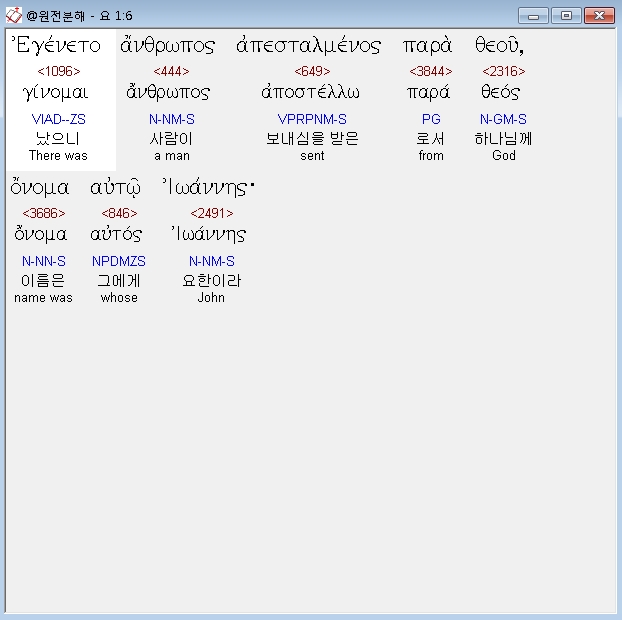The height and width of the screenshot is (620, 622).
Task: Select the Greek word ὄνομα in second row
Action: [x=40, y=187]
